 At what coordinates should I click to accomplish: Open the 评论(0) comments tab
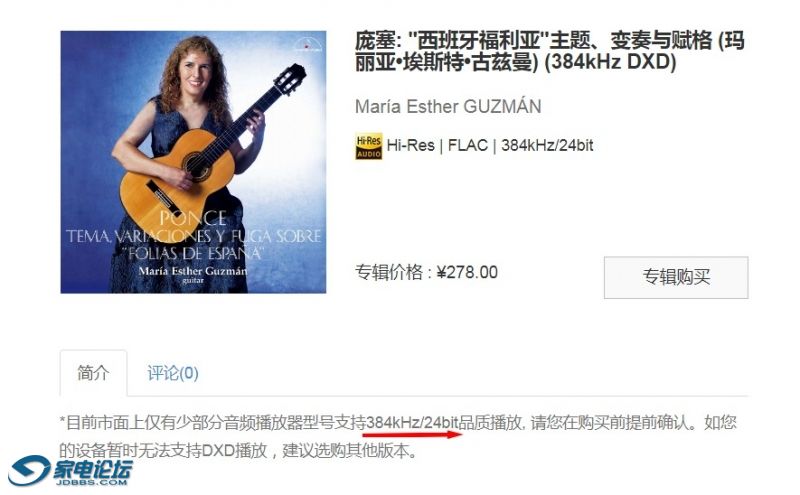172,373
